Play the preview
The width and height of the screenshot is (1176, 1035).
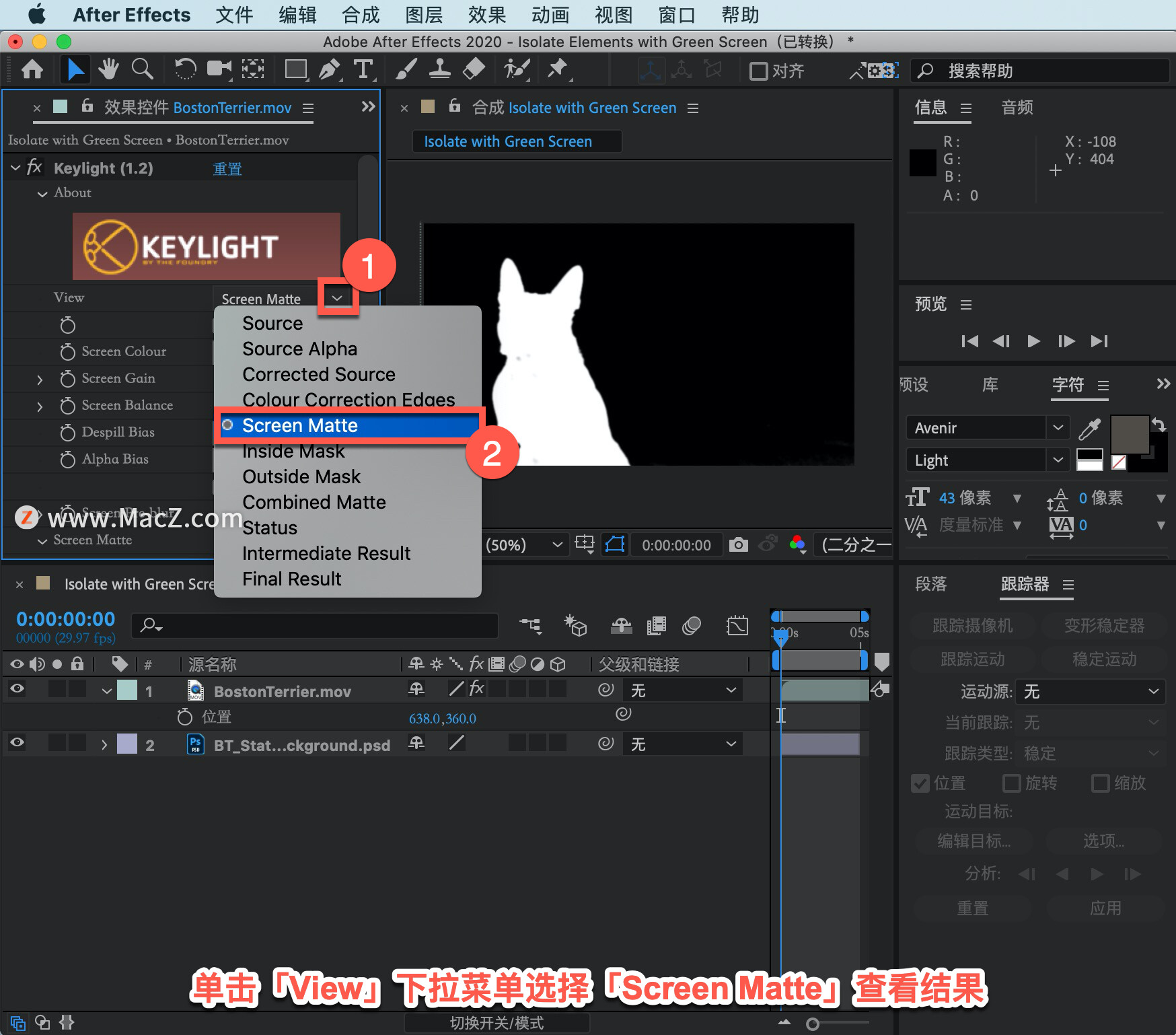[x=1034, y=341]
